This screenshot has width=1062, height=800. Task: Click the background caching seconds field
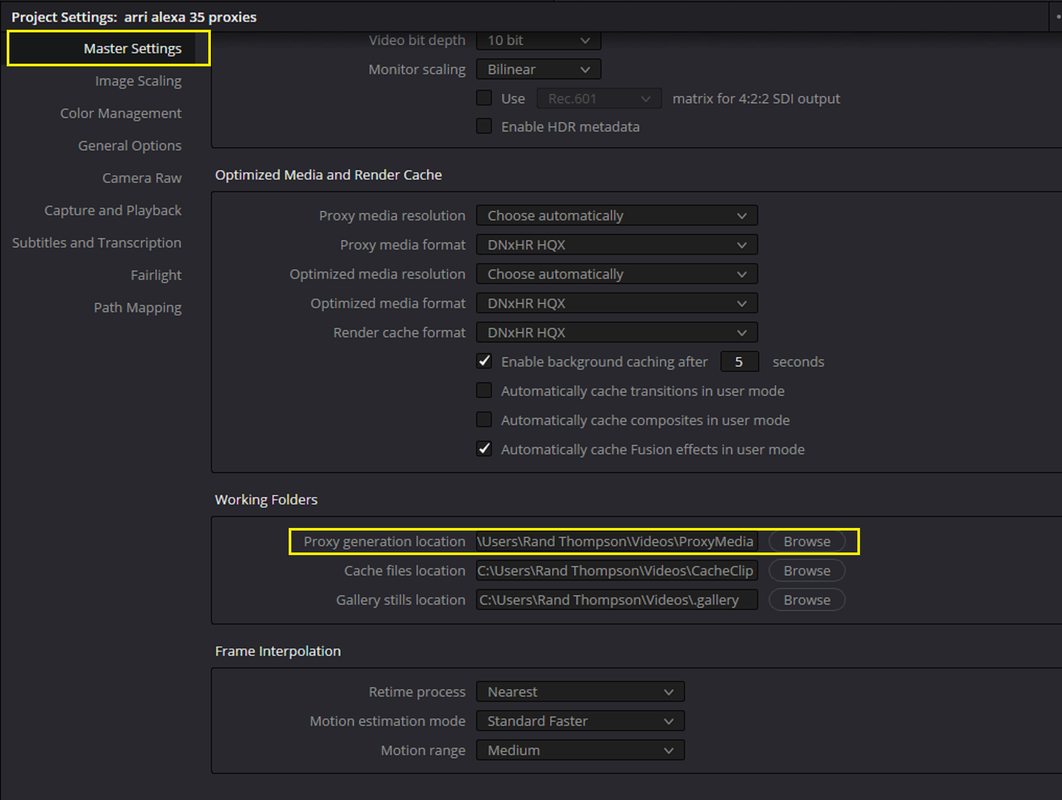[739, 362]
